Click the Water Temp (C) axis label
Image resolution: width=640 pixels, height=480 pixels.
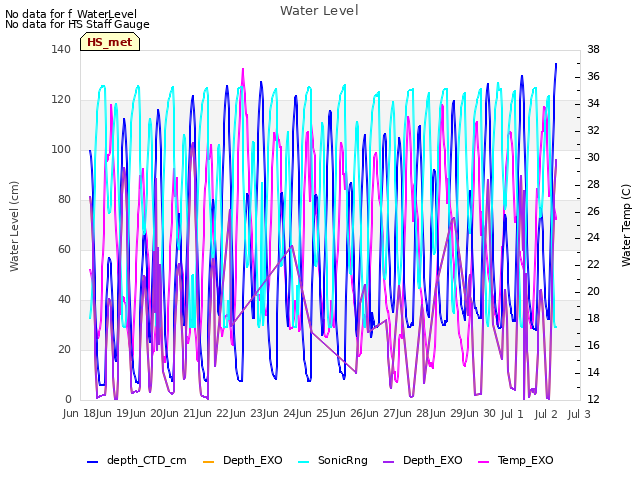(x=626, y=225)
